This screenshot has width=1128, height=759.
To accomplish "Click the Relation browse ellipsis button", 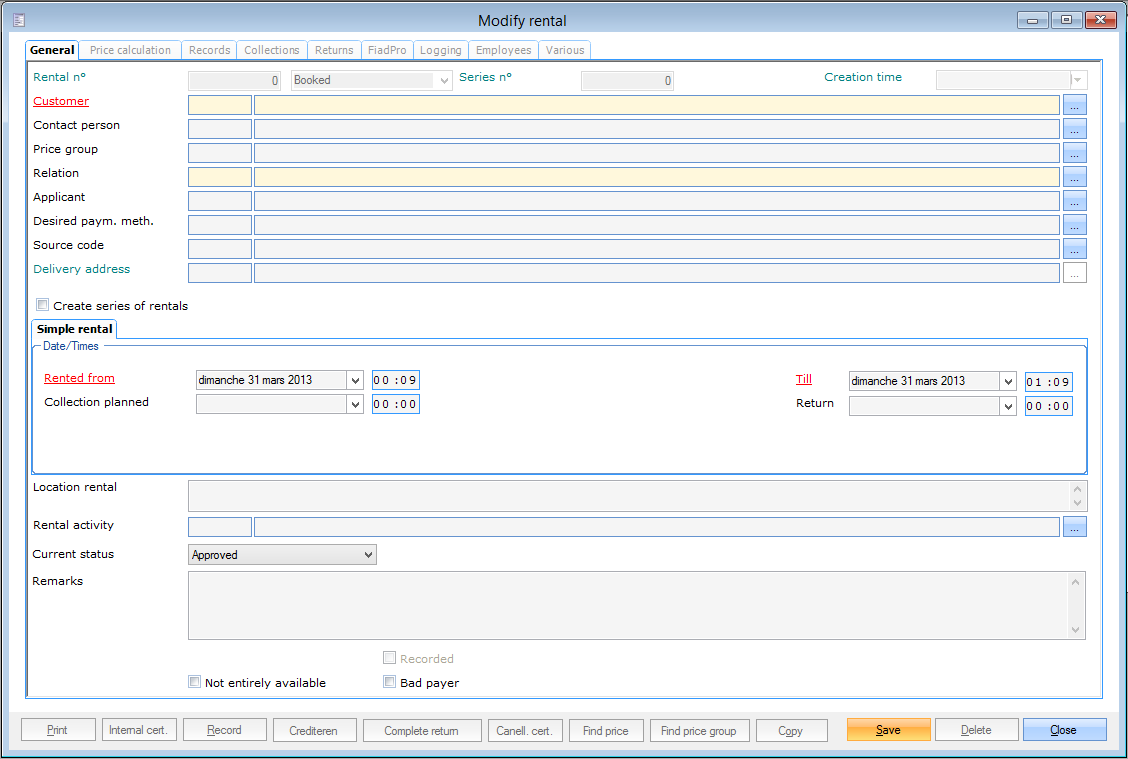I will tap(1074, 177).
